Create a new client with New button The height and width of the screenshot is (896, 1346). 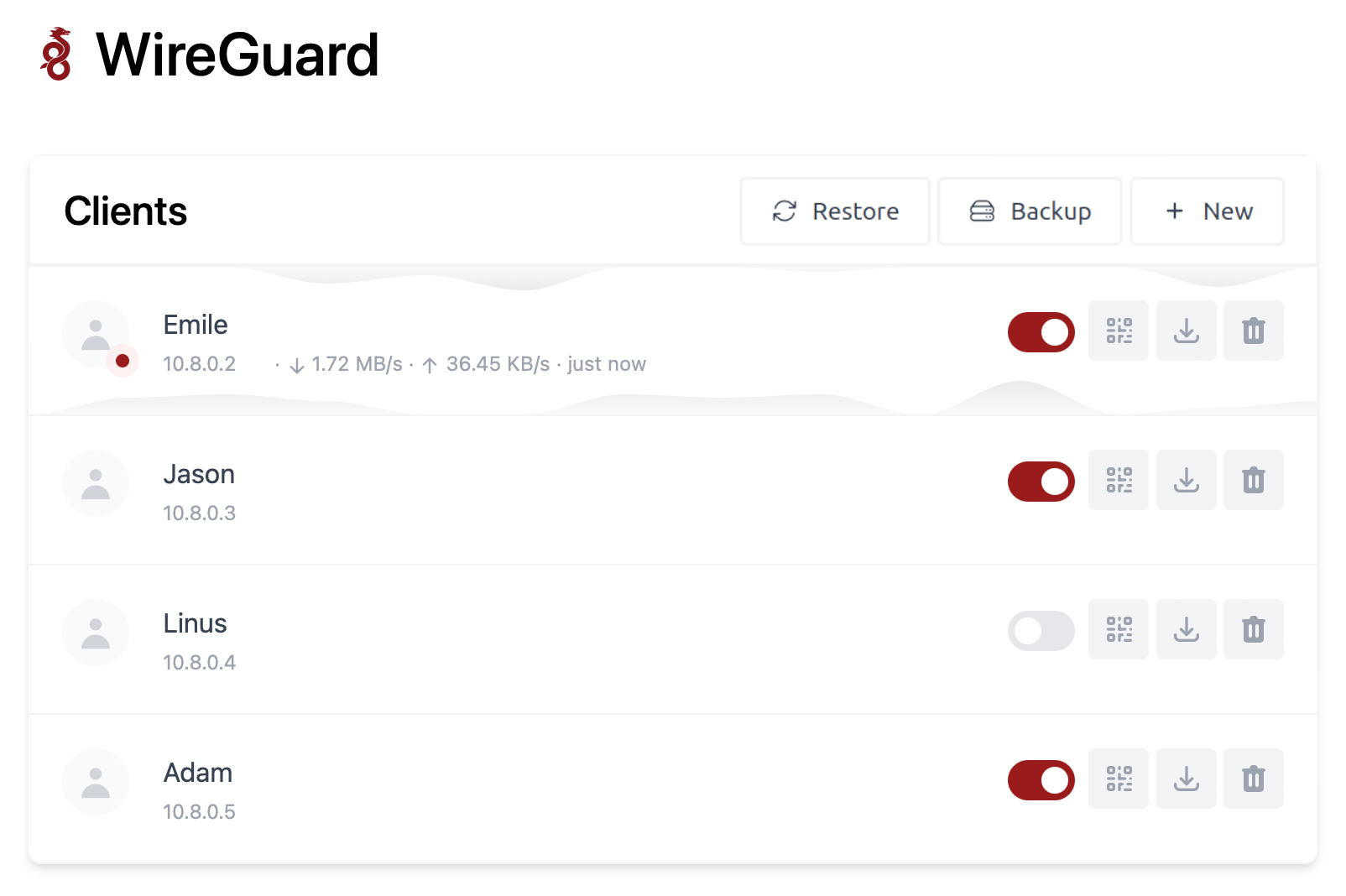(x=1207, y=211)
